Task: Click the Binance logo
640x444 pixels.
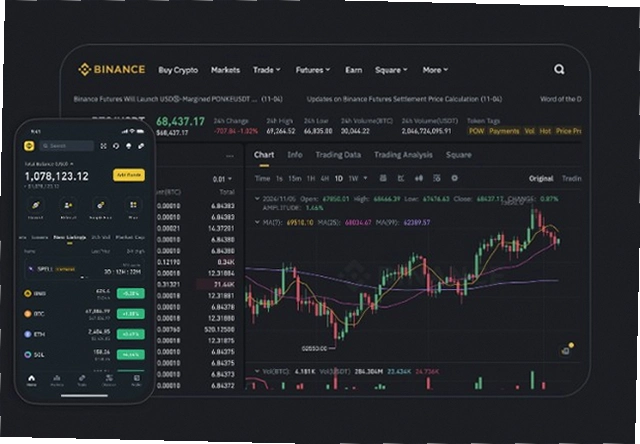Action: 111,69
